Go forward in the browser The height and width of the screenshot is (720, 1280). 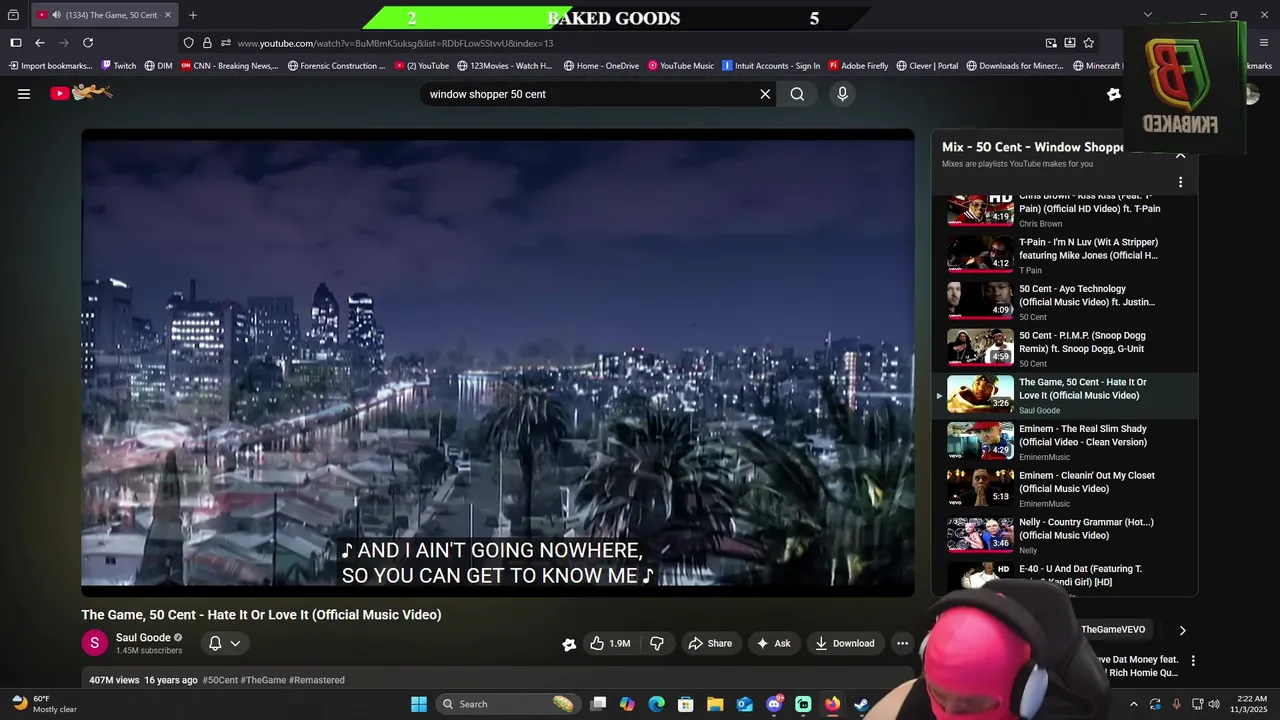64,43
